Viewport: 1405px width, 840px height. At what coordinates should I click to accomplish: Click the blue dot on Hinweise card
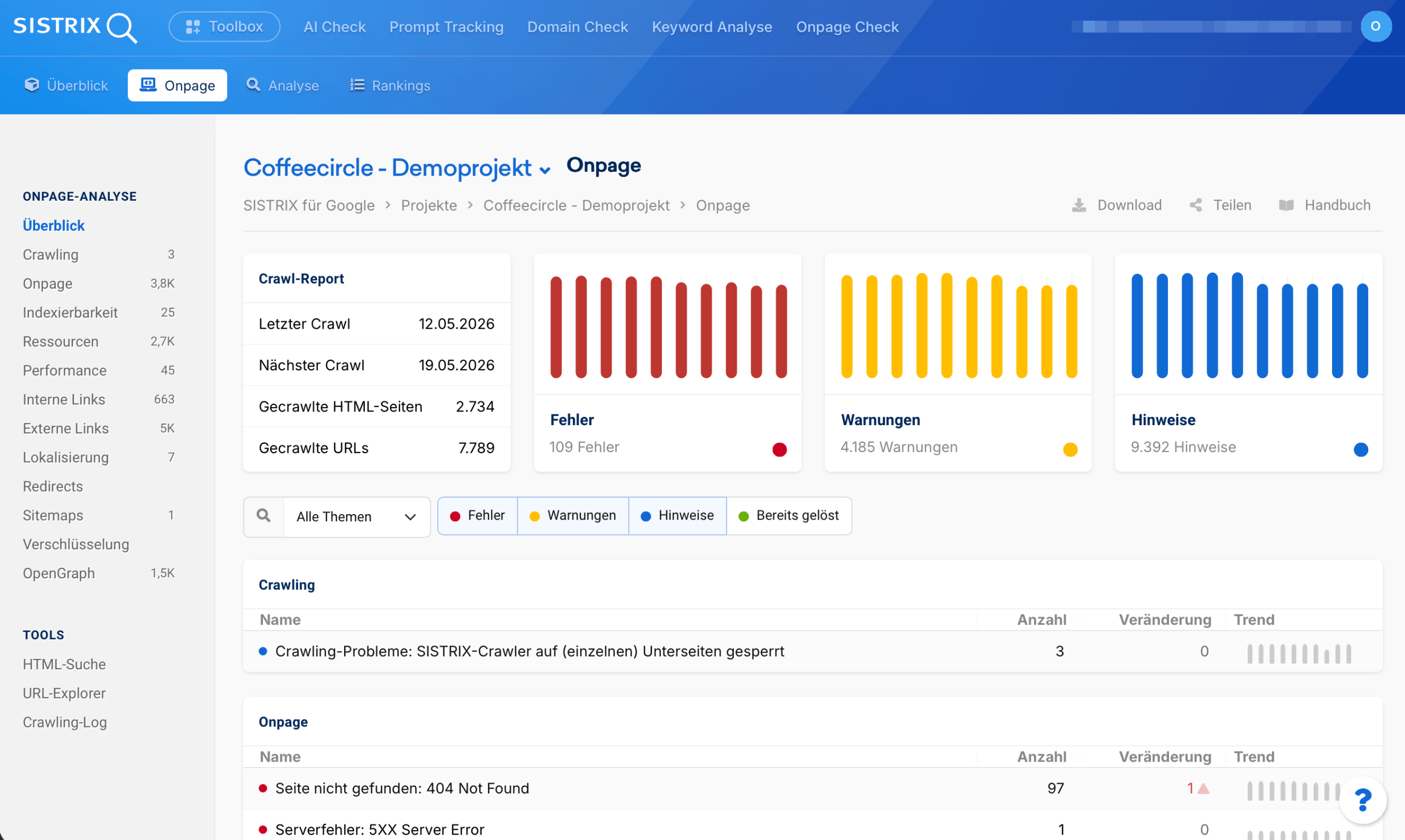1361,449
